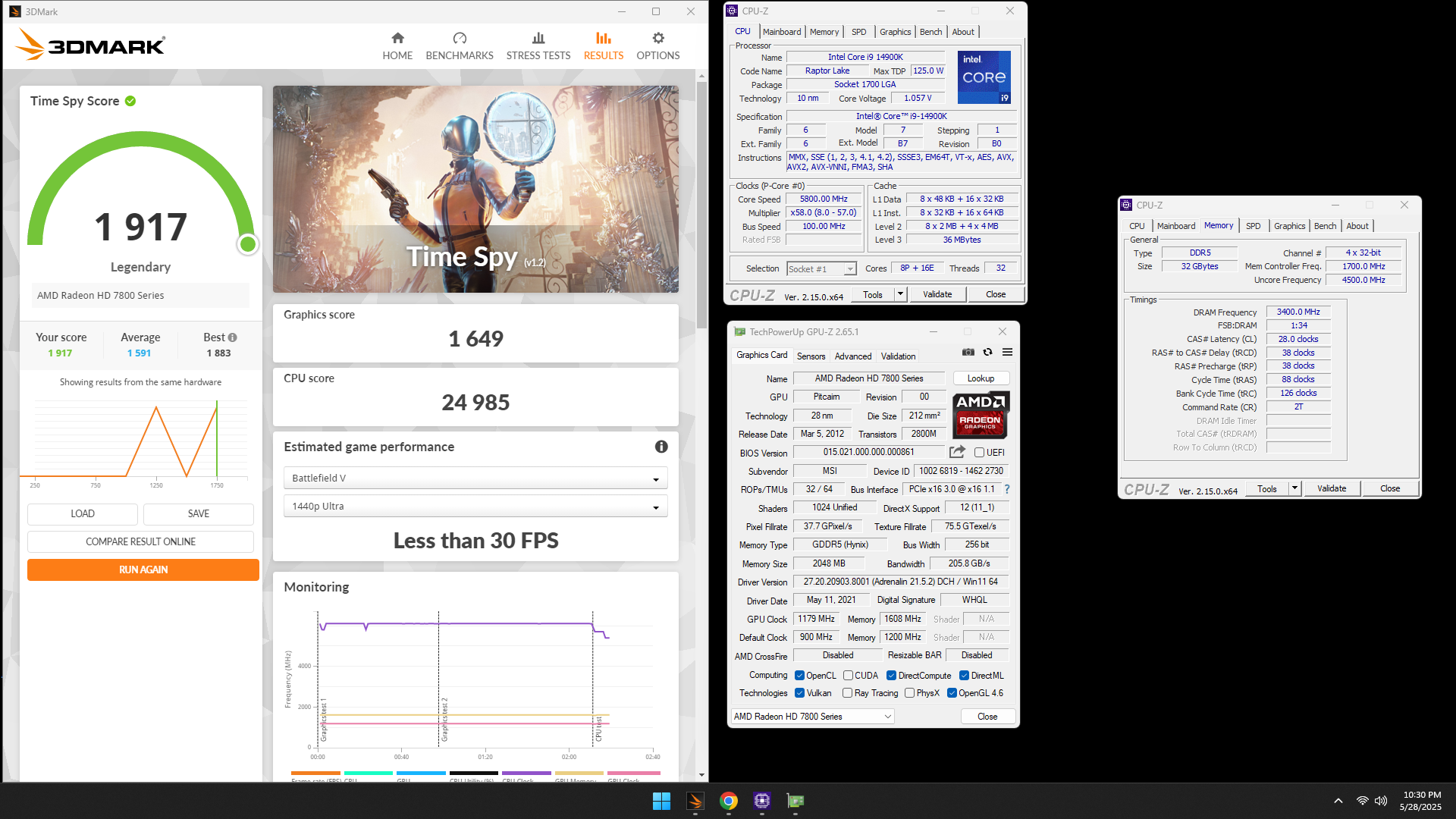Click the Time Spy benchmark thumbnail image
1456x819 pixels.
[x=475, y=189]
